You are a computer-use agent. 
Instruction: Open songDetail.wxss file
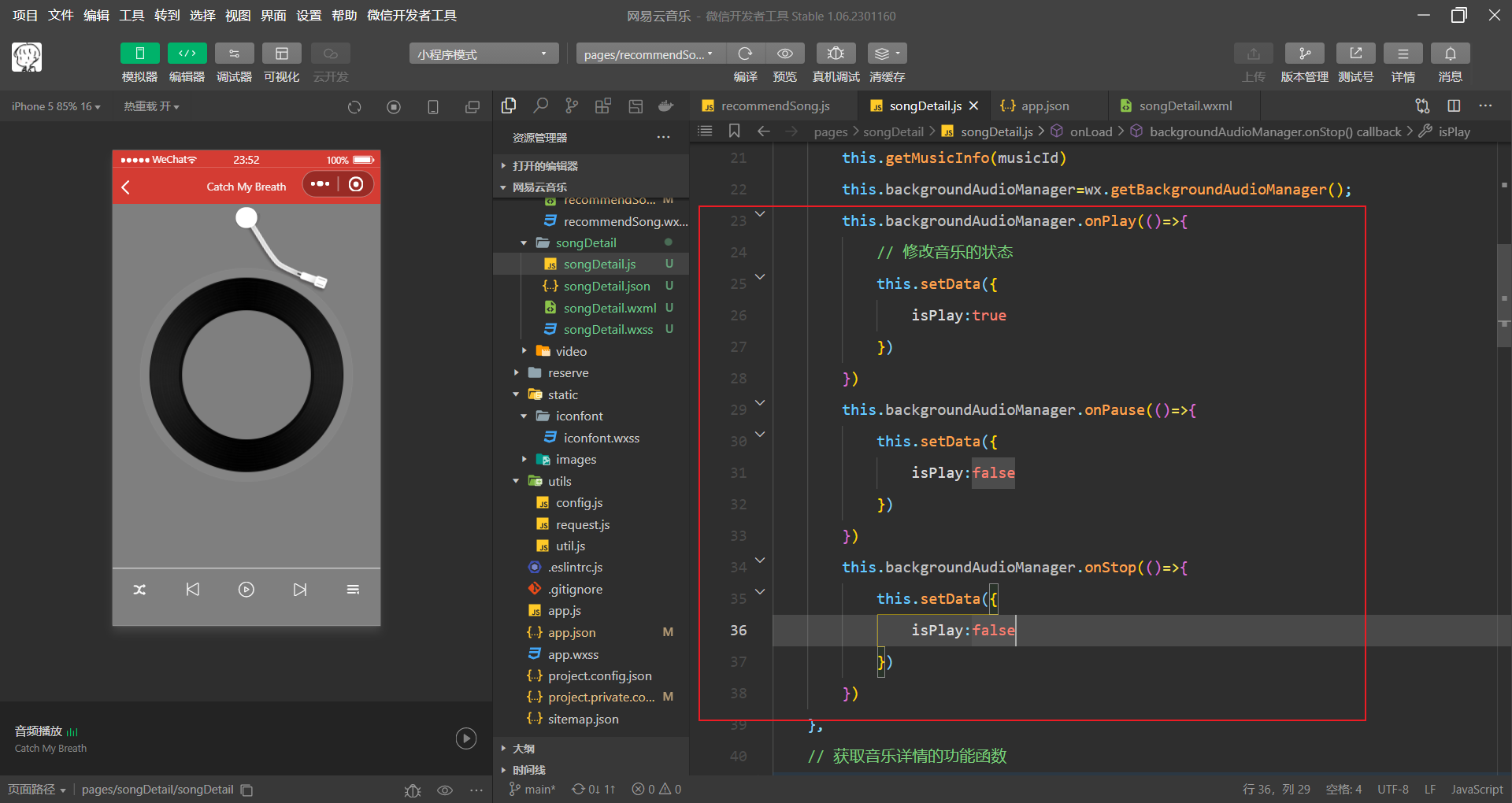pos(608,329)
